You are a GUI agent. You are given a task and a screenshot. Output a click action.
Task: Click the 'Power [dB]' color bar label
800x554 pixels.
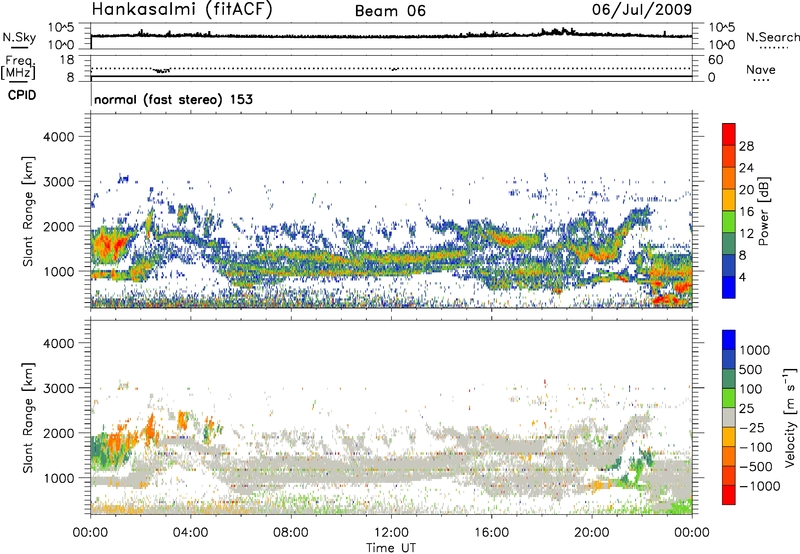tap(764, 211)
